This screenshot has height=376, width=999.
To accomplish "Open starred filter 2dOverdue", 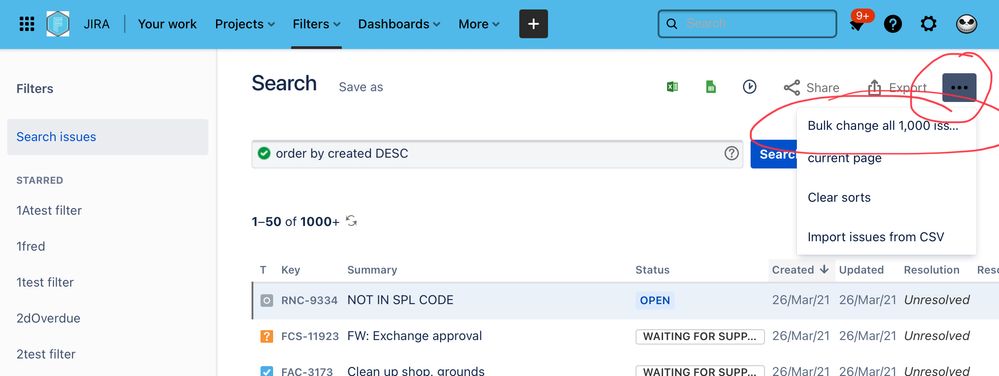I will pos(48,318).
